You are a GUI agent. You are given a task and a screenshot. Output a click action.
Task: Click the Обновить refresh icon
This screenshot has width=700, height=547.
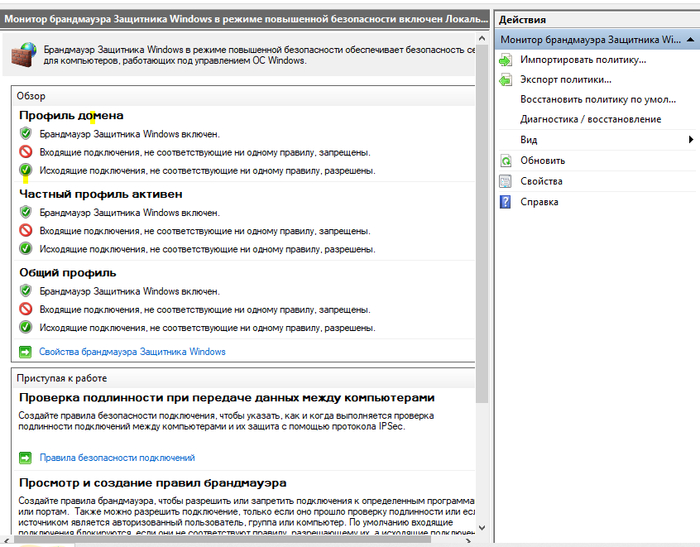tap(505, 161)
